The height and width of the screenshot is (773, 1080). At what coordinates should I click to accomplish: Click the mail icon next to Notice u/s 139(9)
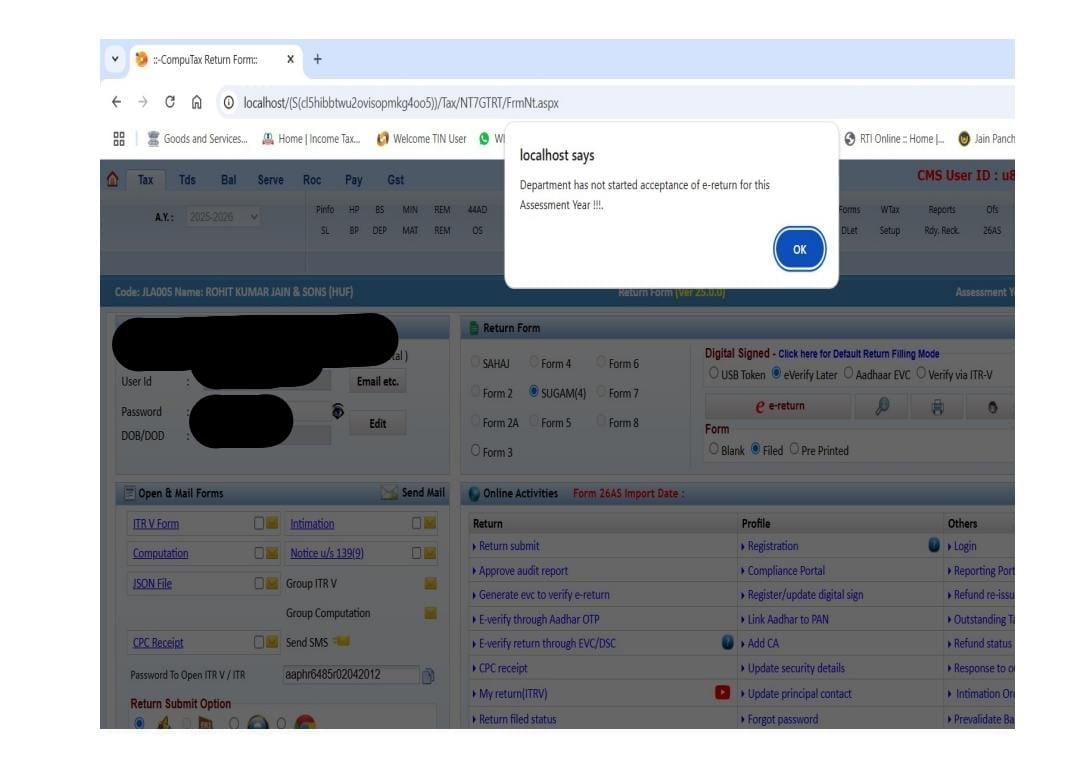(430, 553)
